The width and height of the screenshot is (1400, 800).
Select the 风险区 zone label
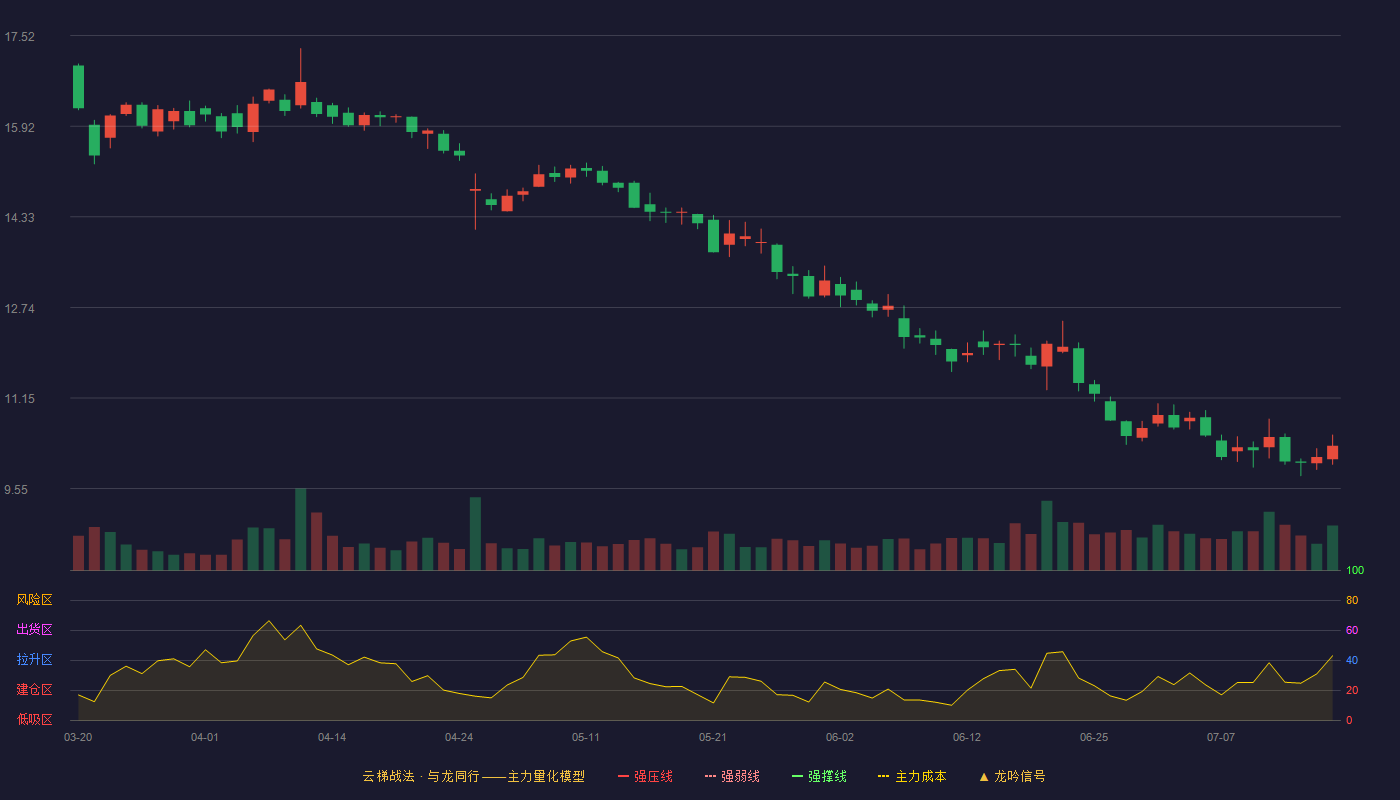(34, 600)
